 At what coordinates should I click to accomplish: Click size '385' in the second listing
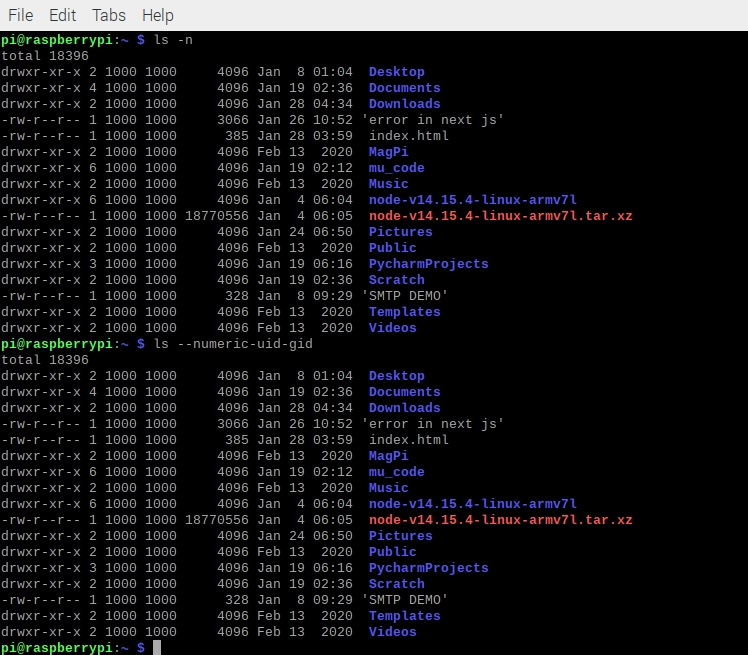point(237,440)
